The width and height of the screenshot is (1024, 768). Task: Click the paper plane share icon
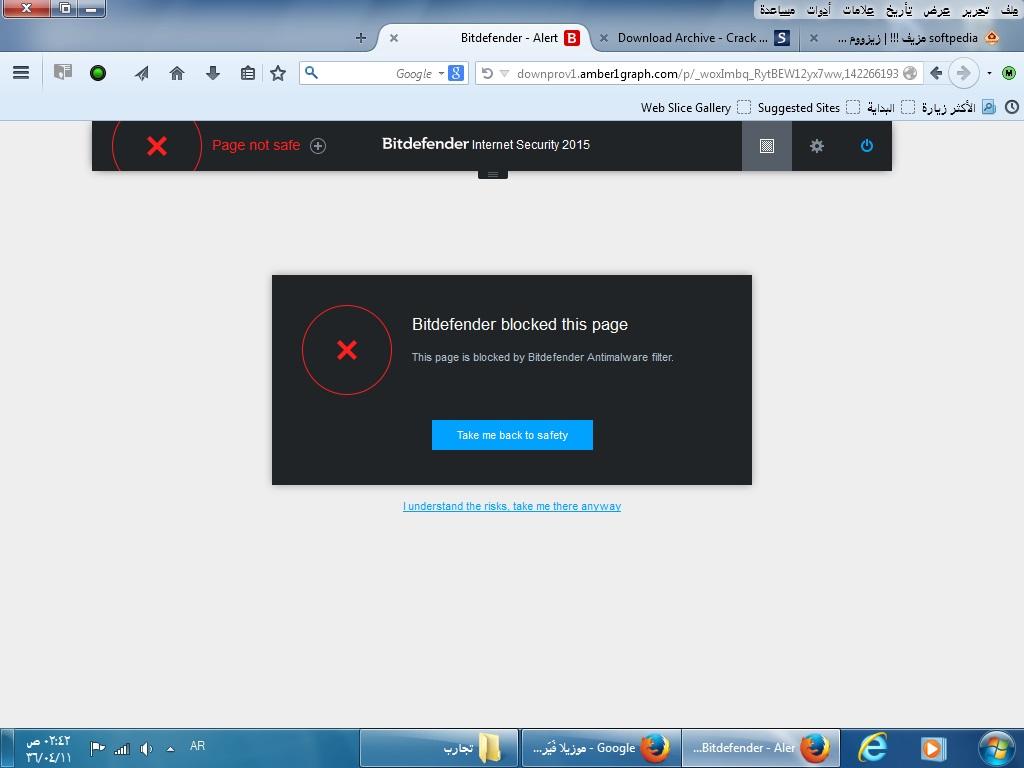(x=142, y=73)
